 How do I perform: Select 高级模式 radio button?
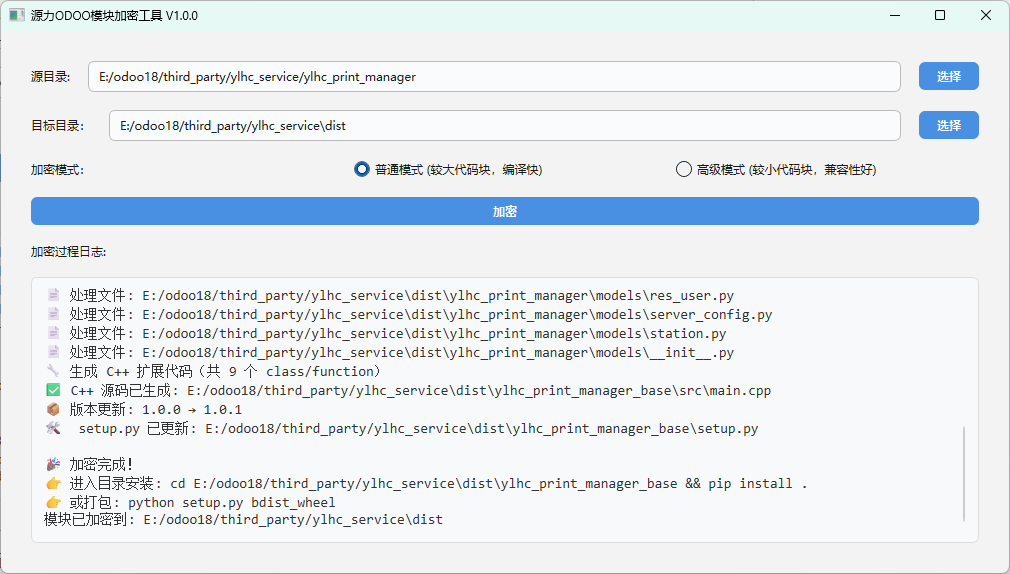(683, 169)
